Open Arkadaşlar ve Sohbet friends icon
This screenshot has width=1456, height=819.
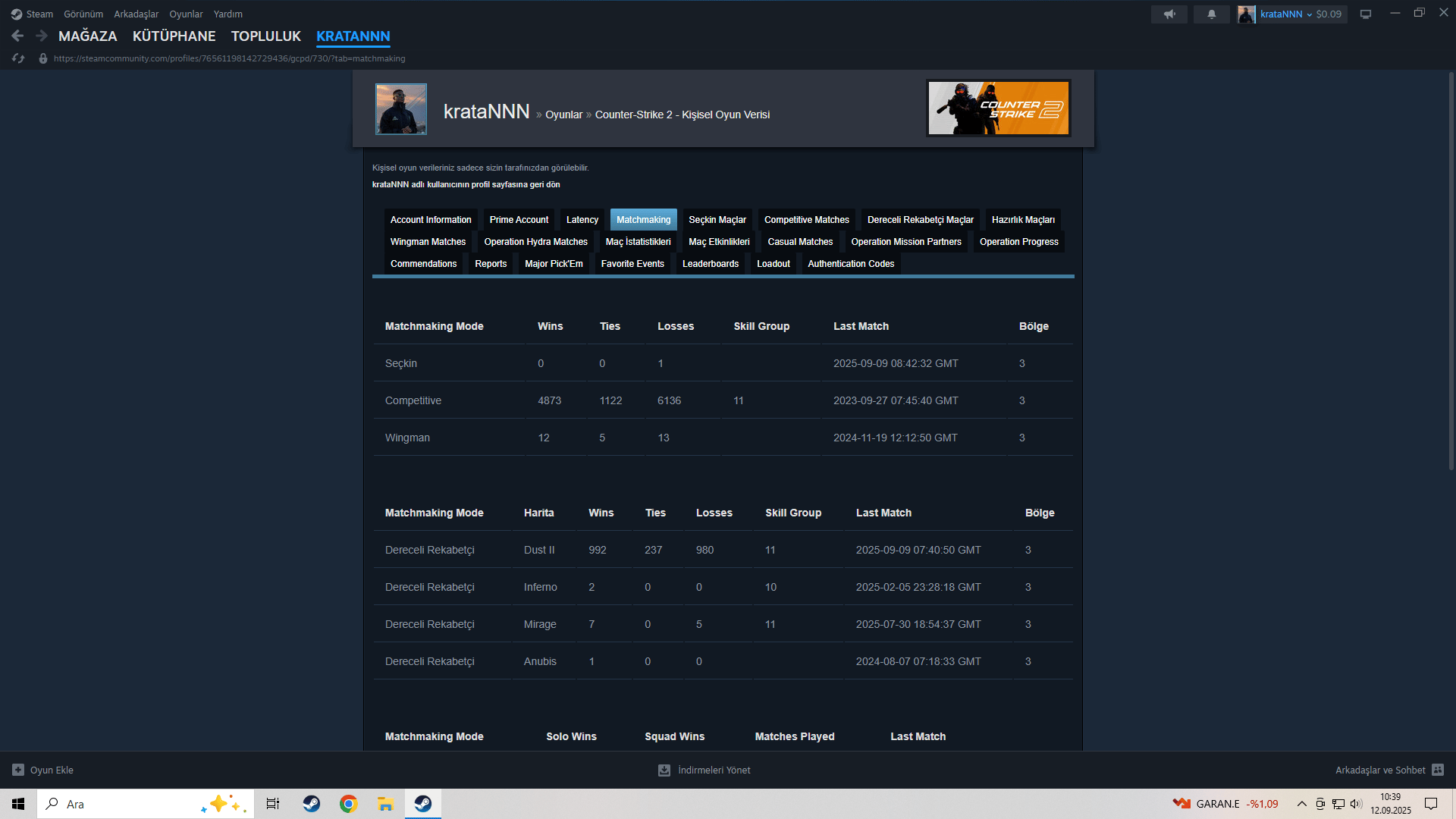coord(1438,770)
